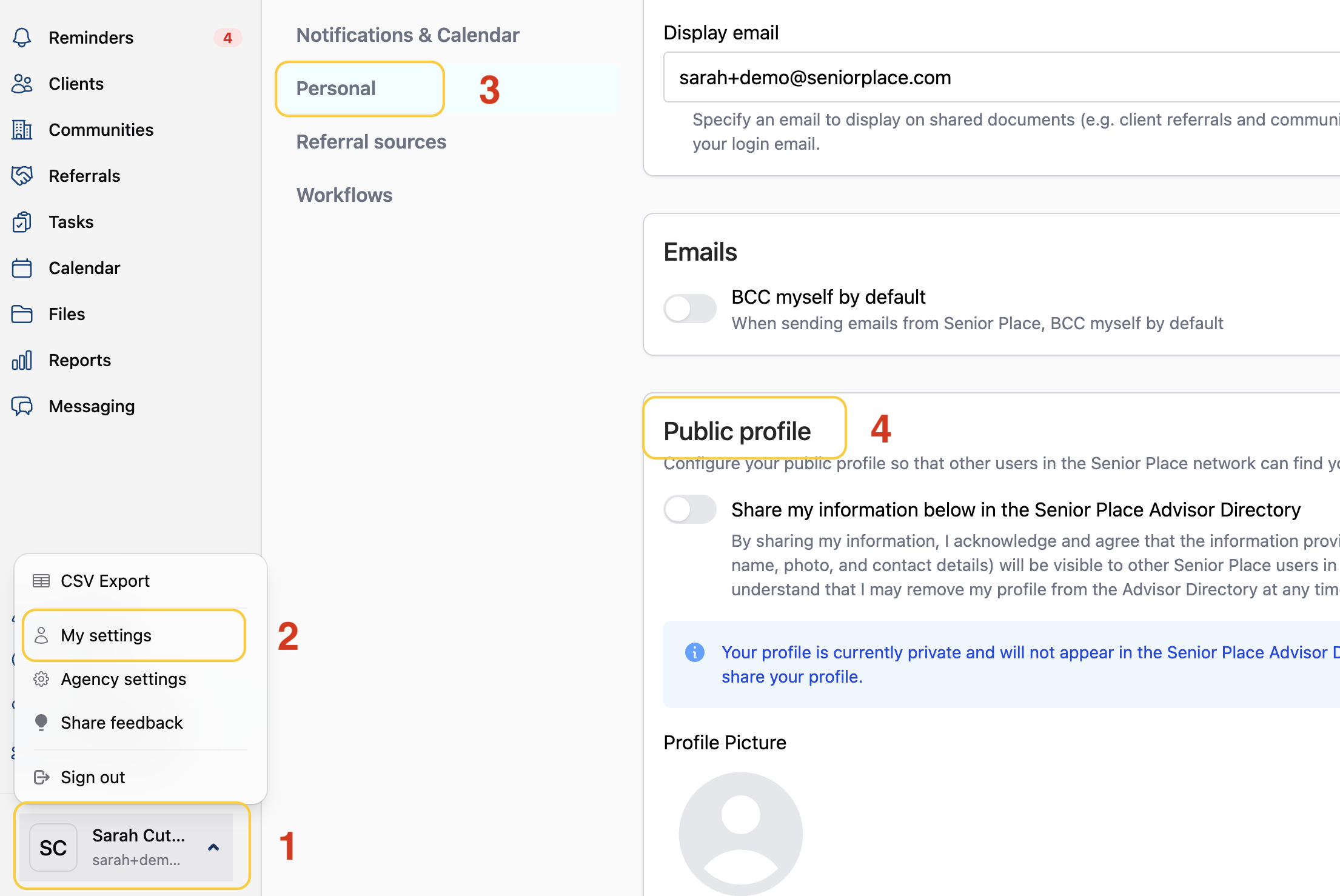Click Sign out
1340x896 pixels.
93,777
